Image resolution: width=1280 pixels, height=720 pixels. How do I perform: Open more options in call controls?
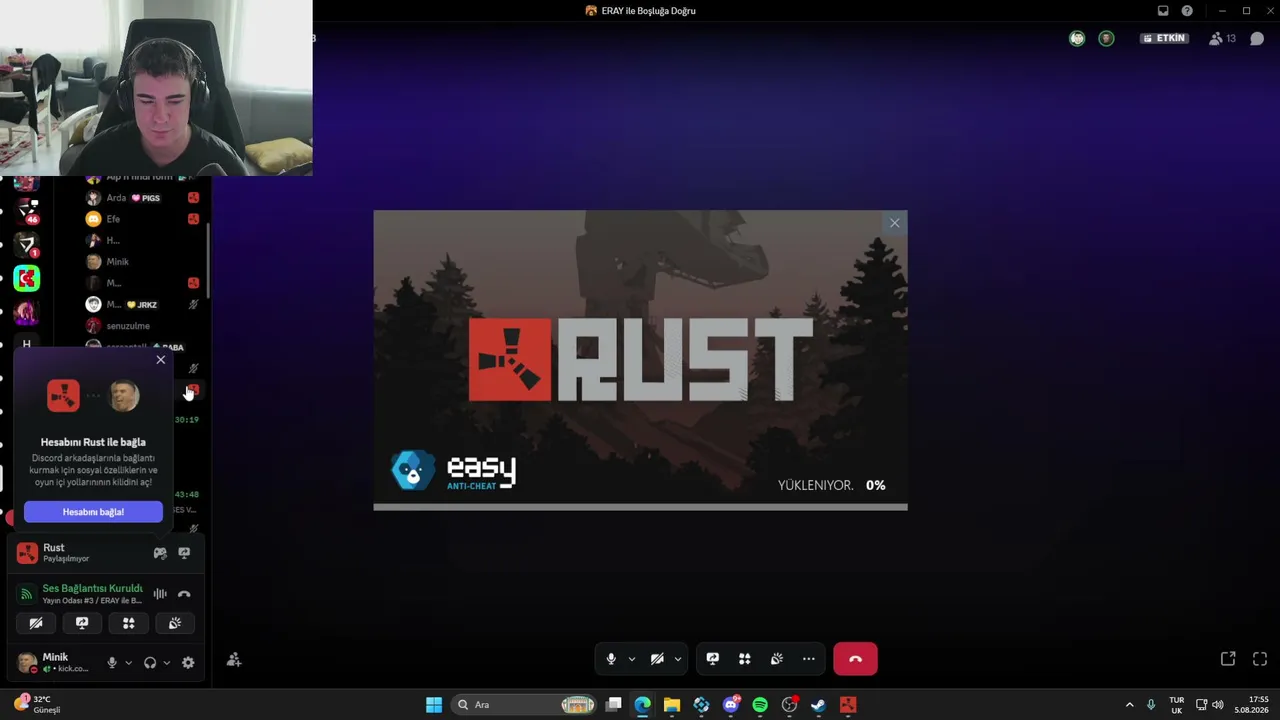pos(808,659)
